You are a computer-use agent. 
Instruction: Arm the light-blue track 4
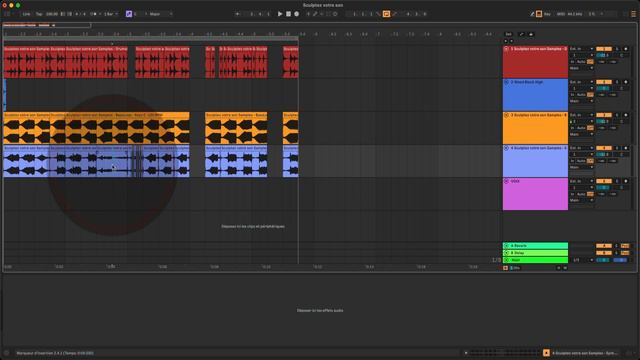pos(626,148)
